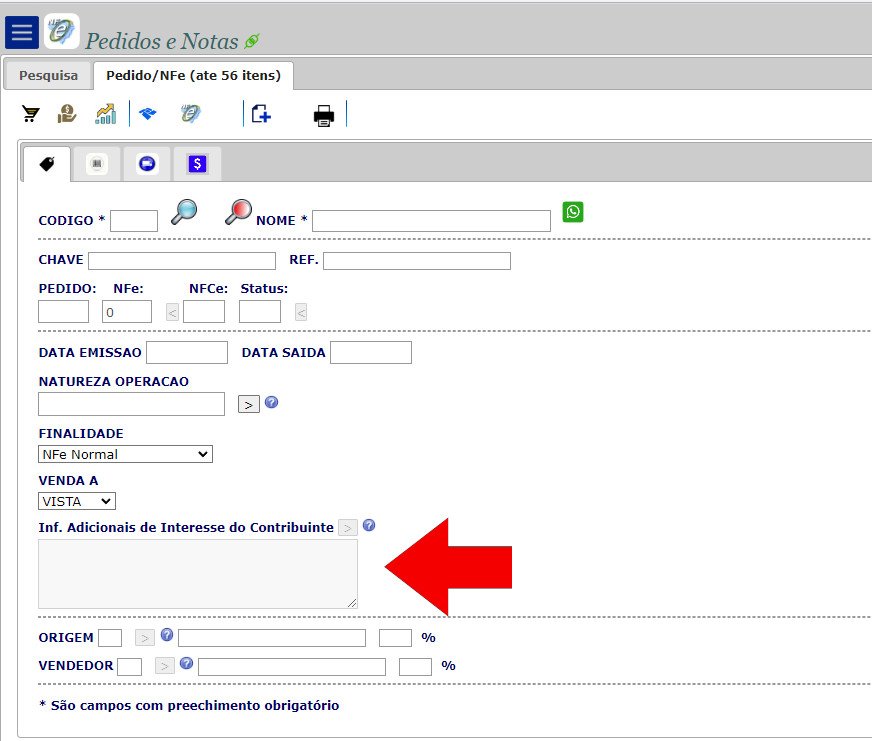Image resolution: width=872 pixels, height=741 pixels.
Task: Open the hamburger menu in the header
Action: pos(21,32)
